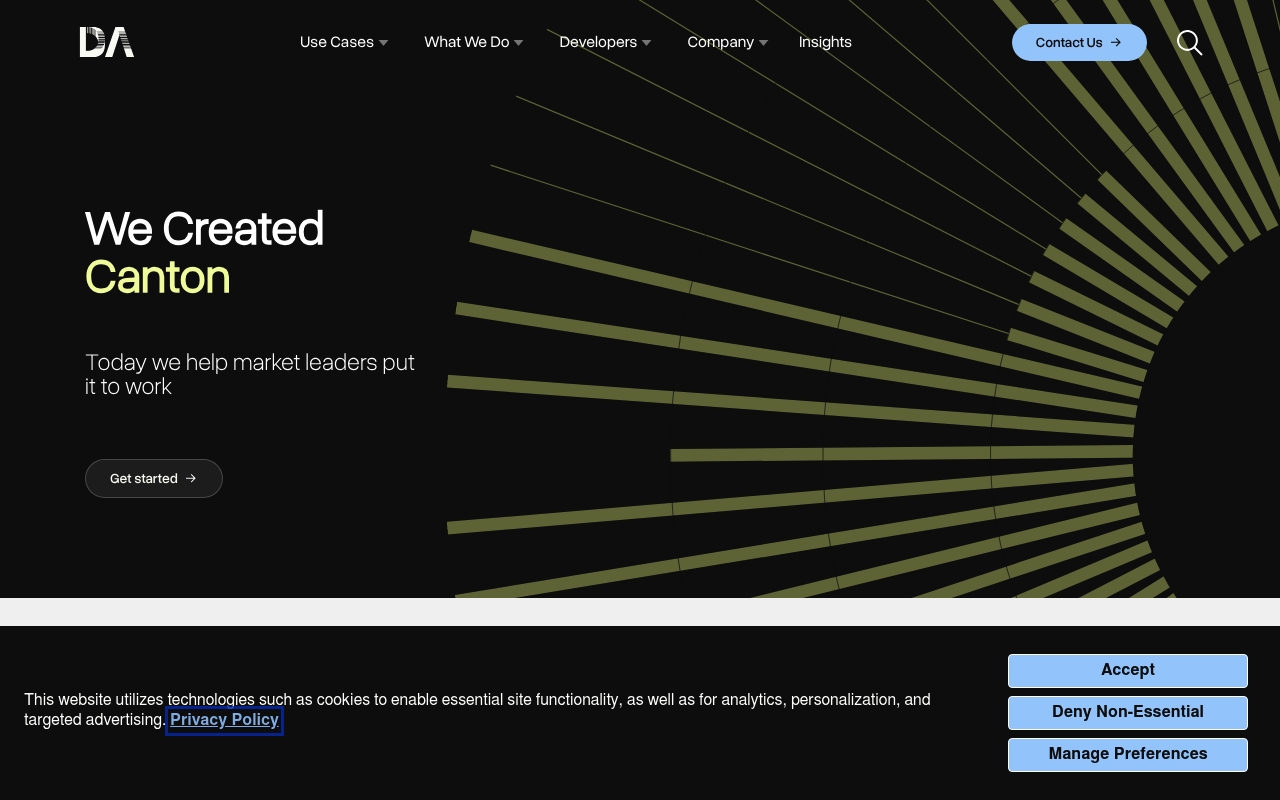Image resolution: width=1280 pixels, height=800 pixels.
Task: Open Manage Preferences for cookies
Action: click(x=1128, y=754)
